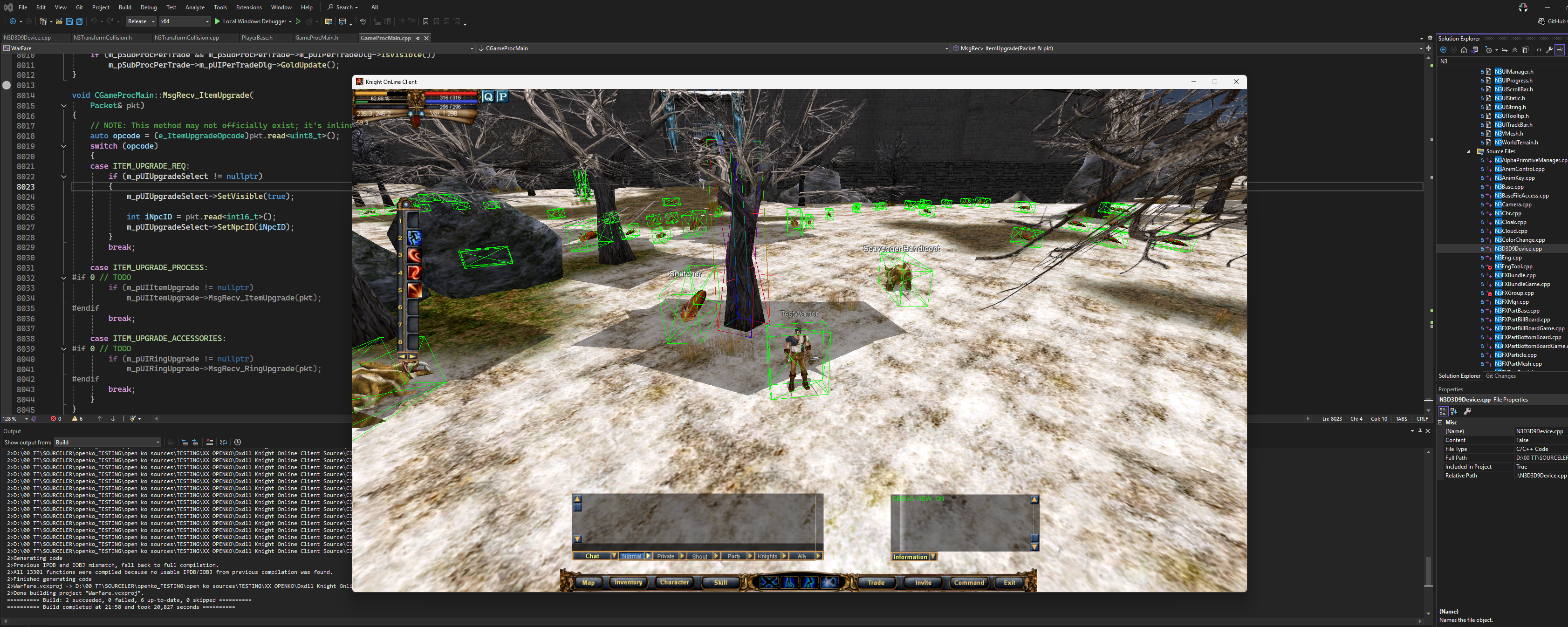Click Sync with Active Document icon in Solution Explorer
This screenshot has height=627, width=1568.
coord(1505,50)
